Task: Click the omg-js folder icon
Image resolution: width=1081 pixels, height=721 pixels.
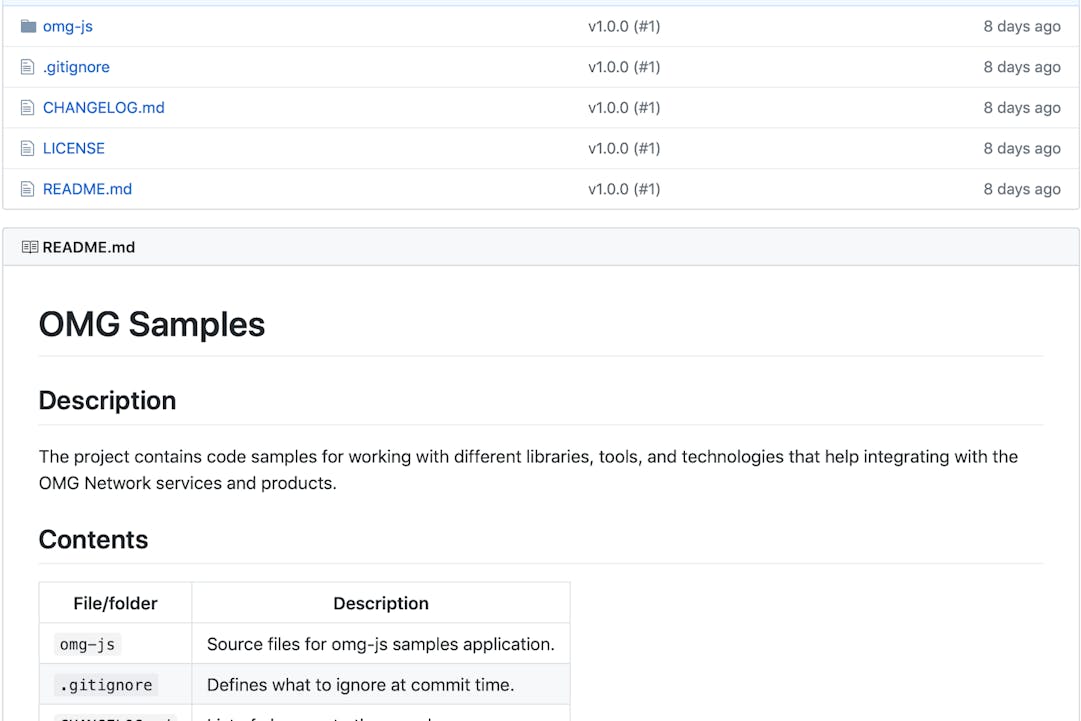Action: click(x=28, y=26)
